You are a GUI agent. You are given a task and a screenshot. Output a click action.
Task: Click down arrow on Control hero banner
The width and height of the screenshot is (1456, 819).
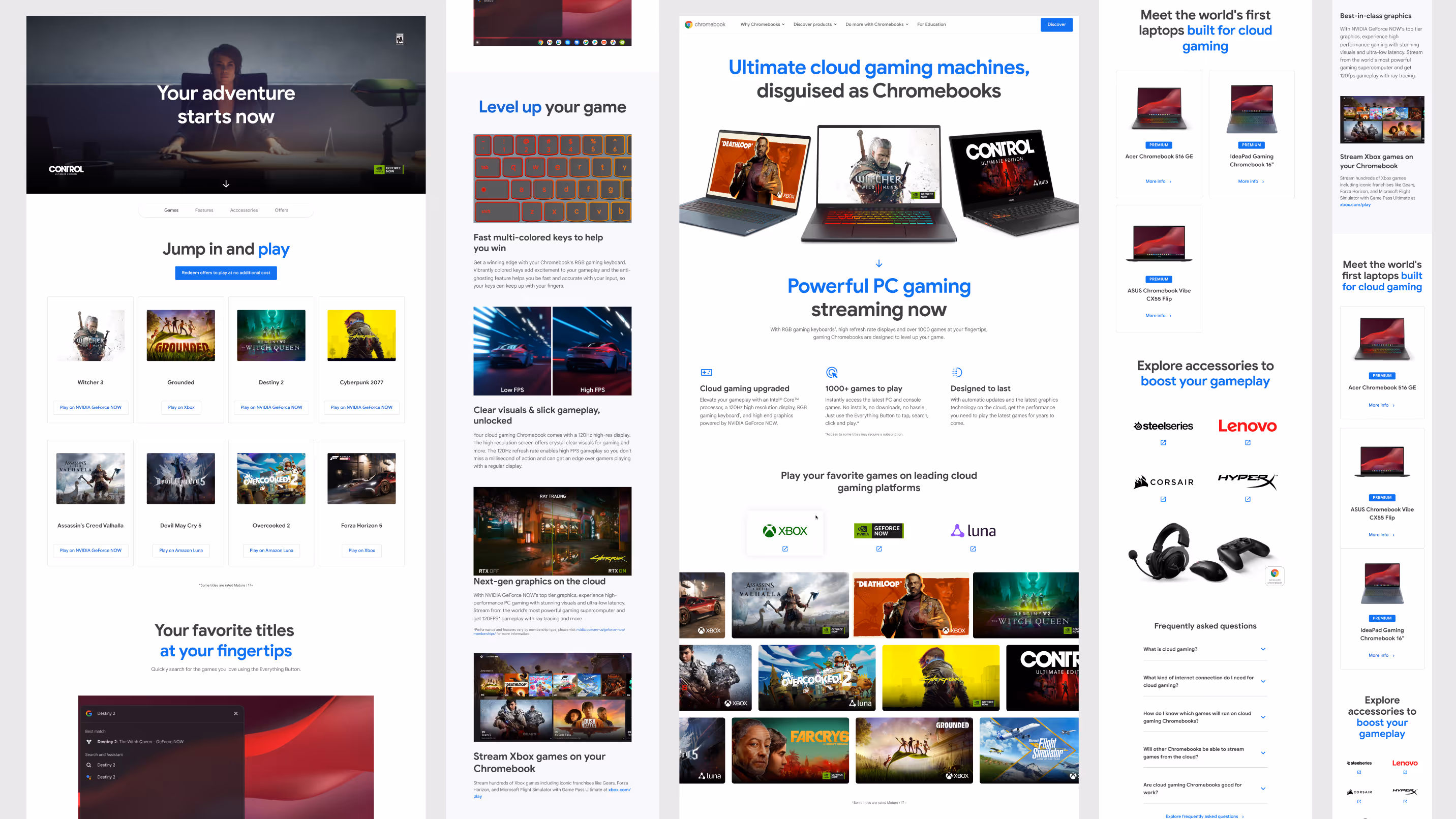click(226, 184)
